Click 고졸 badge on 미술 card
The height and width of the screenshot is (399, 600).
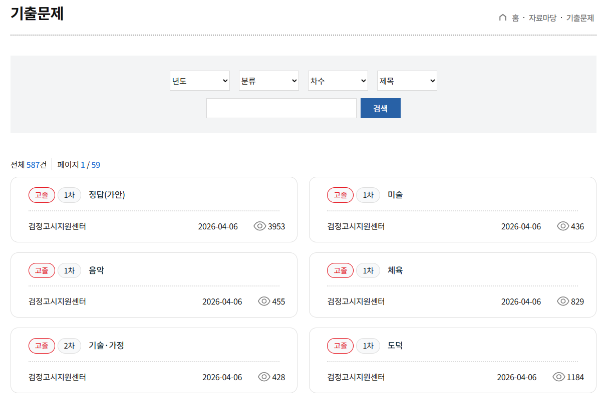tap(340, 195)
